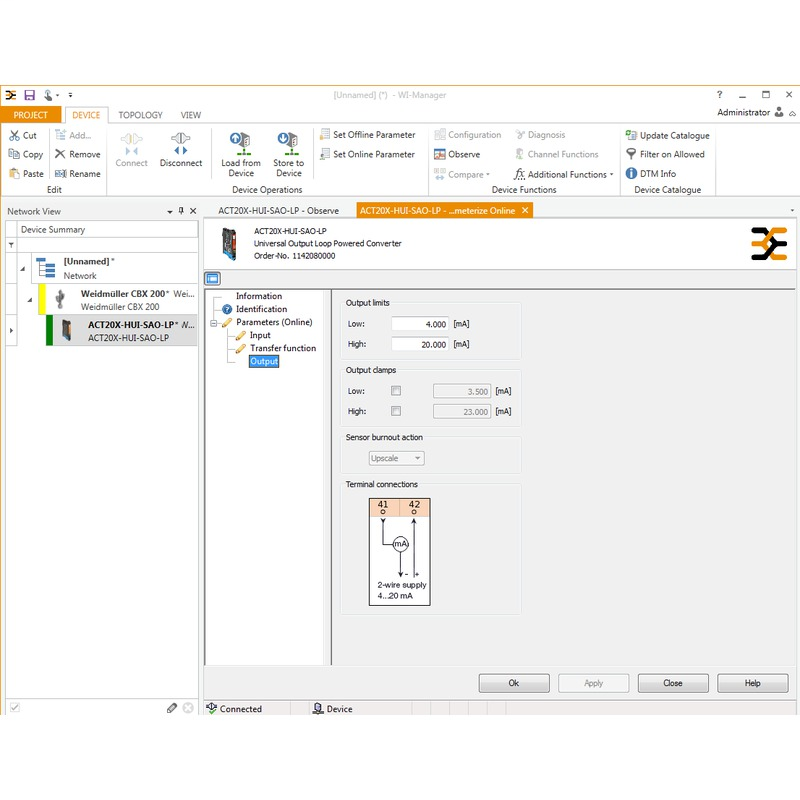Click the WI-Manager logo icon in the title bar

11,95
